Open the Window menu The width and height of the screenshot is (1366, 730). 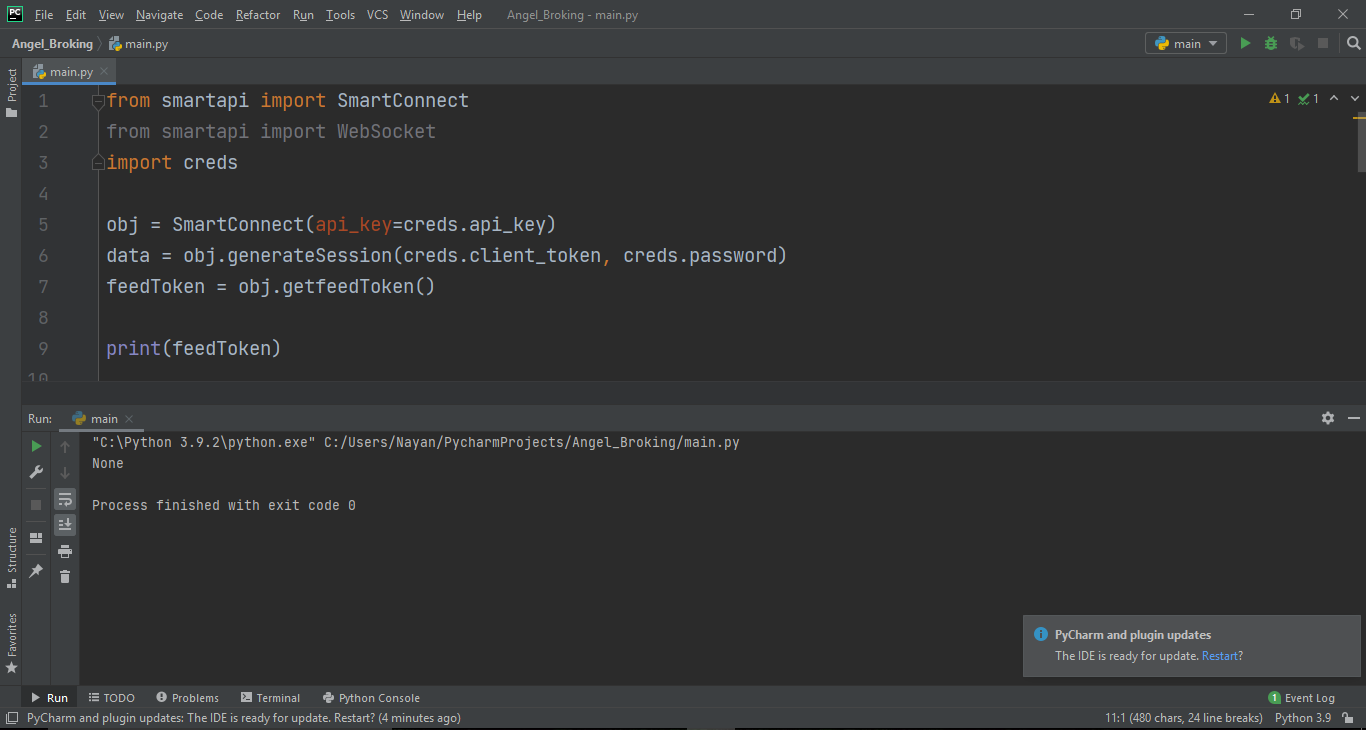click(x=421, y=15)
